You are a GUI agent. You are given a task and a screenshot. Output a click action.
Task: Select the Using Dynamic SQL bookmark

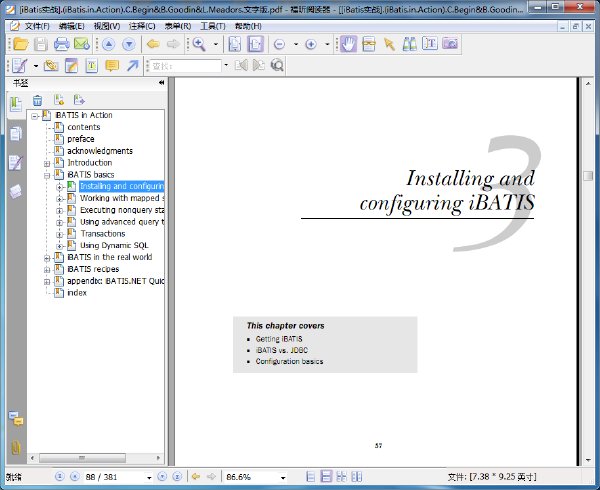pos(114,245)
